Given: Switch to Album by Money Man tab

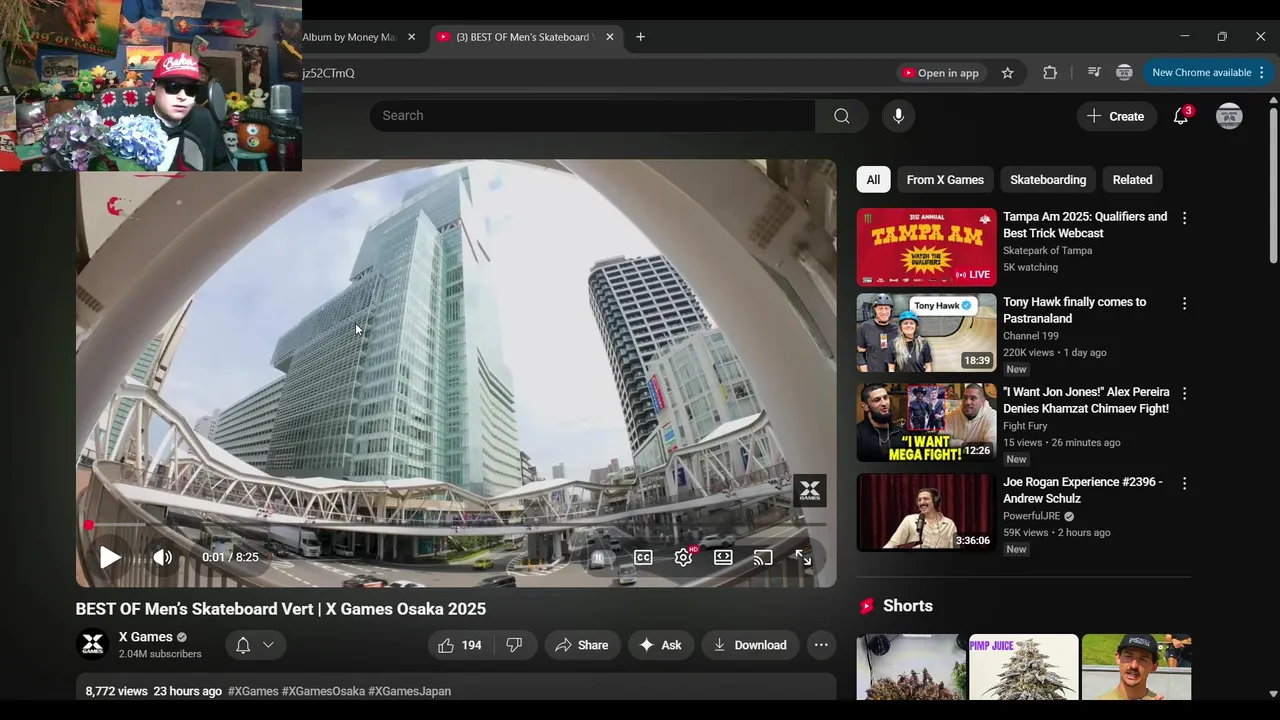Looking at the screenshot, I should (x=349, y=37).
